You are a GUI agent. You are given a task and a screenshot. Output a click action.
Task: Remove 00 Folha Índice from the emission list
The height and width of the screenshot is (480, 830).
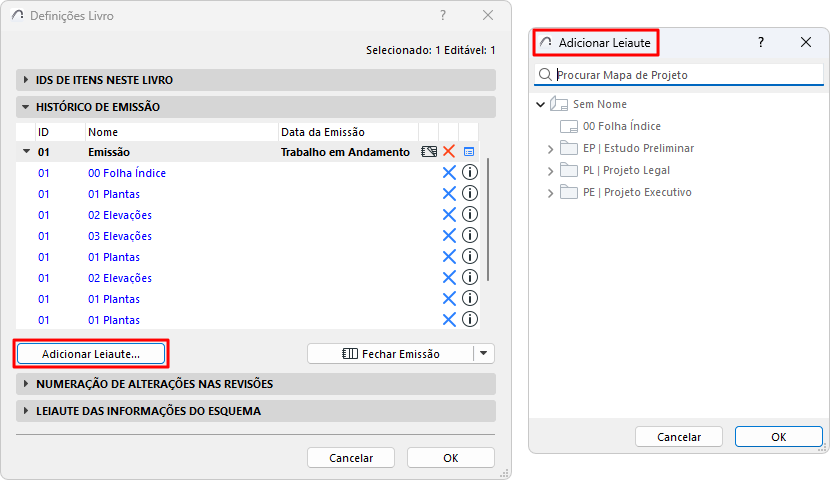(449, 173)
